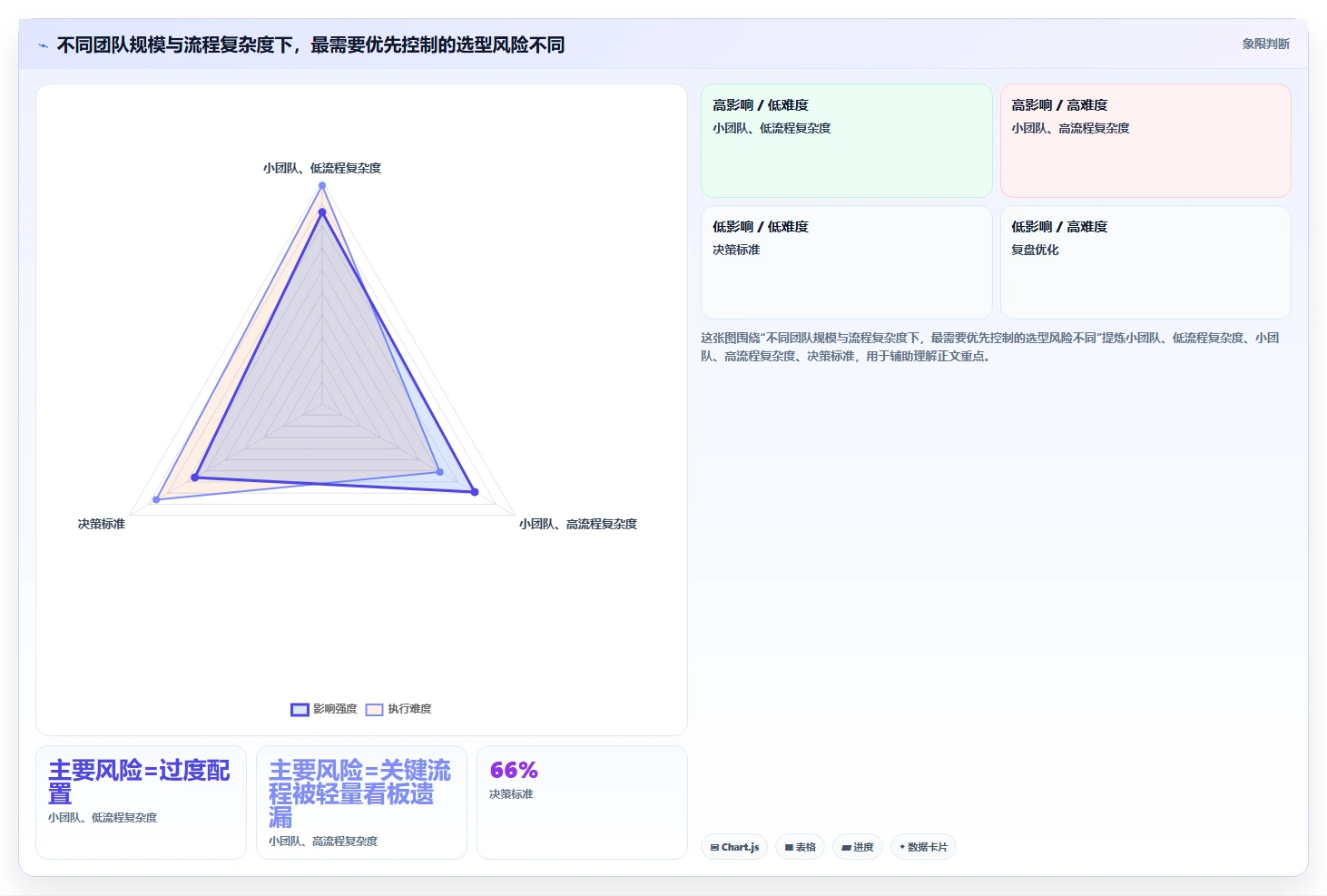
Task: Click the radar axis label 决策标准
Action: tap(102, 524)
